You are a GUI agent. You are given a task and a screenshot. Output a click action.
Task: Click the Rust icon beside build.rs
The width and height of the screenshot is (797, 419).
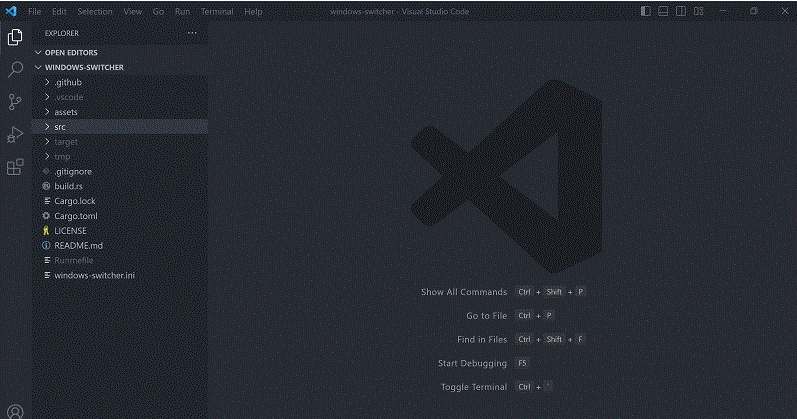pos(46,186)
